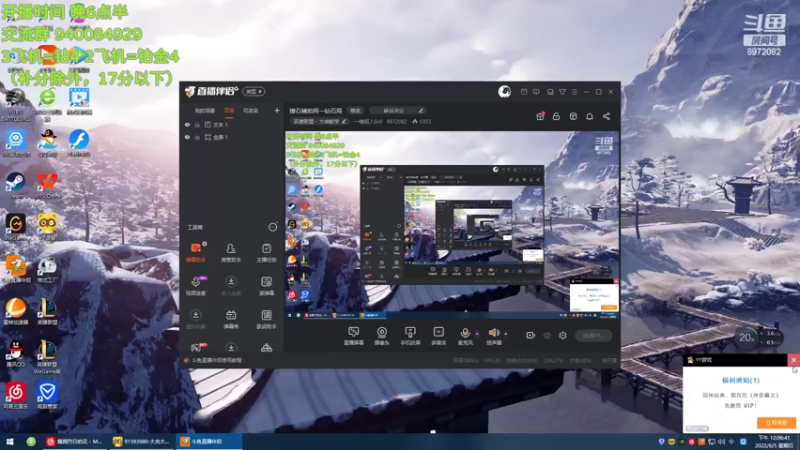The width and height of the screenshot is (800, 450).
Task: Click 修改 button beside room title
Action: coord(355,111)
